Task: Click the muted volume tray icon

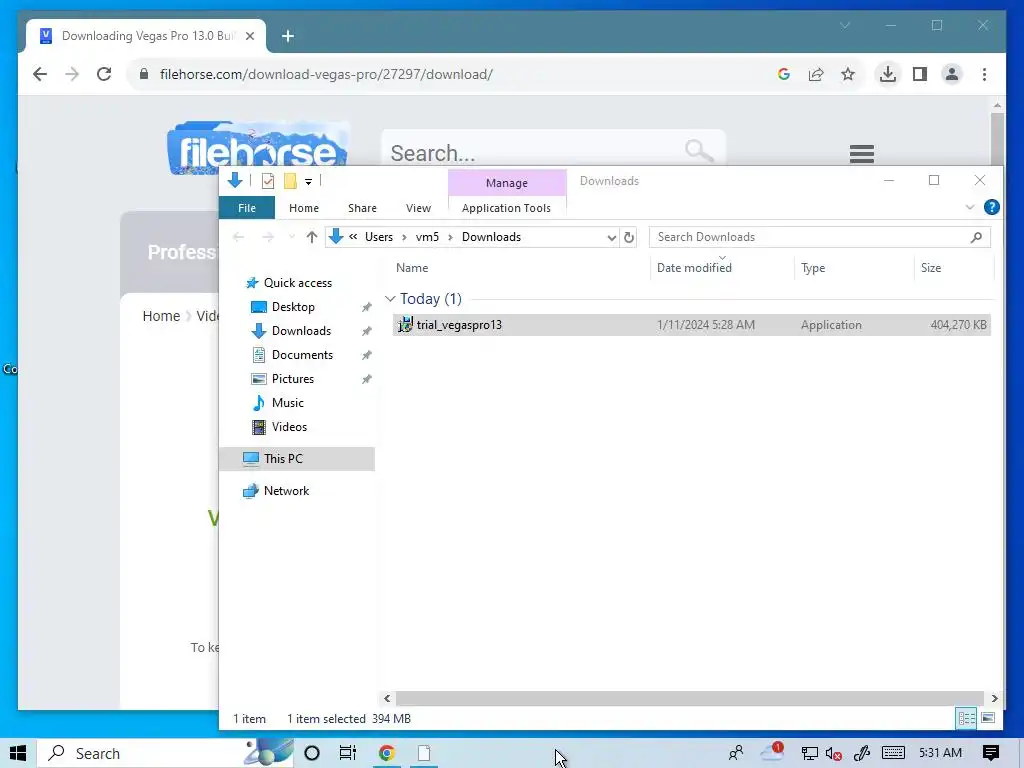Action: (833, 754)
